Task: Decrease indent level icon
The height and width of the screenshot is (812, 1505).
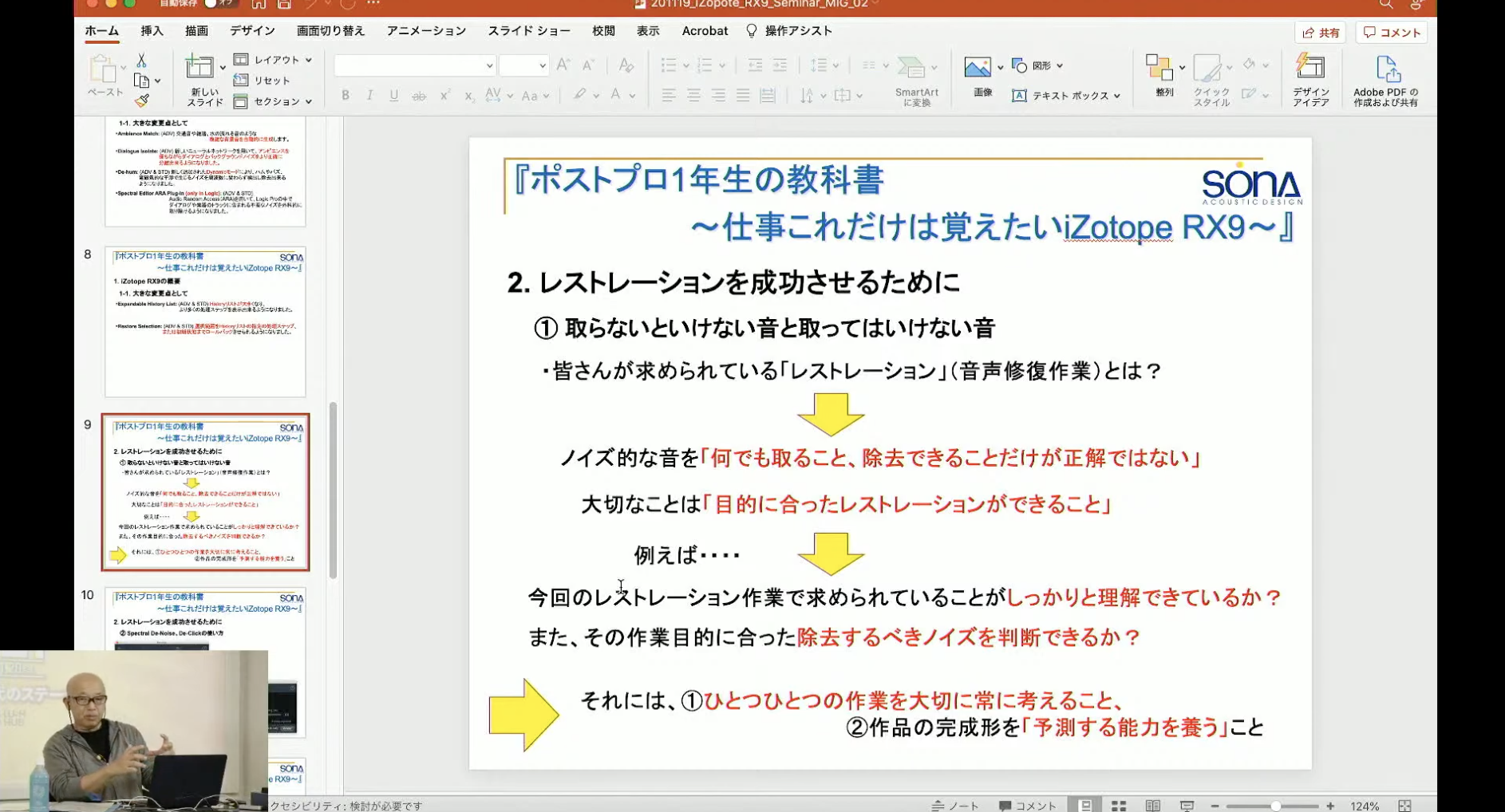Action: tap(755, 65)
